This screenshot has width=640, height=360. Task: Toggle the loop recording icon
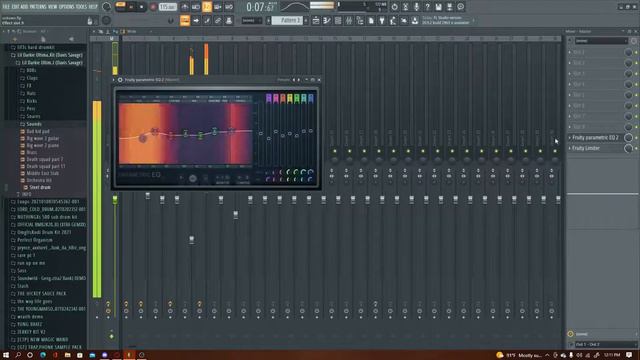tap(229, 7)
